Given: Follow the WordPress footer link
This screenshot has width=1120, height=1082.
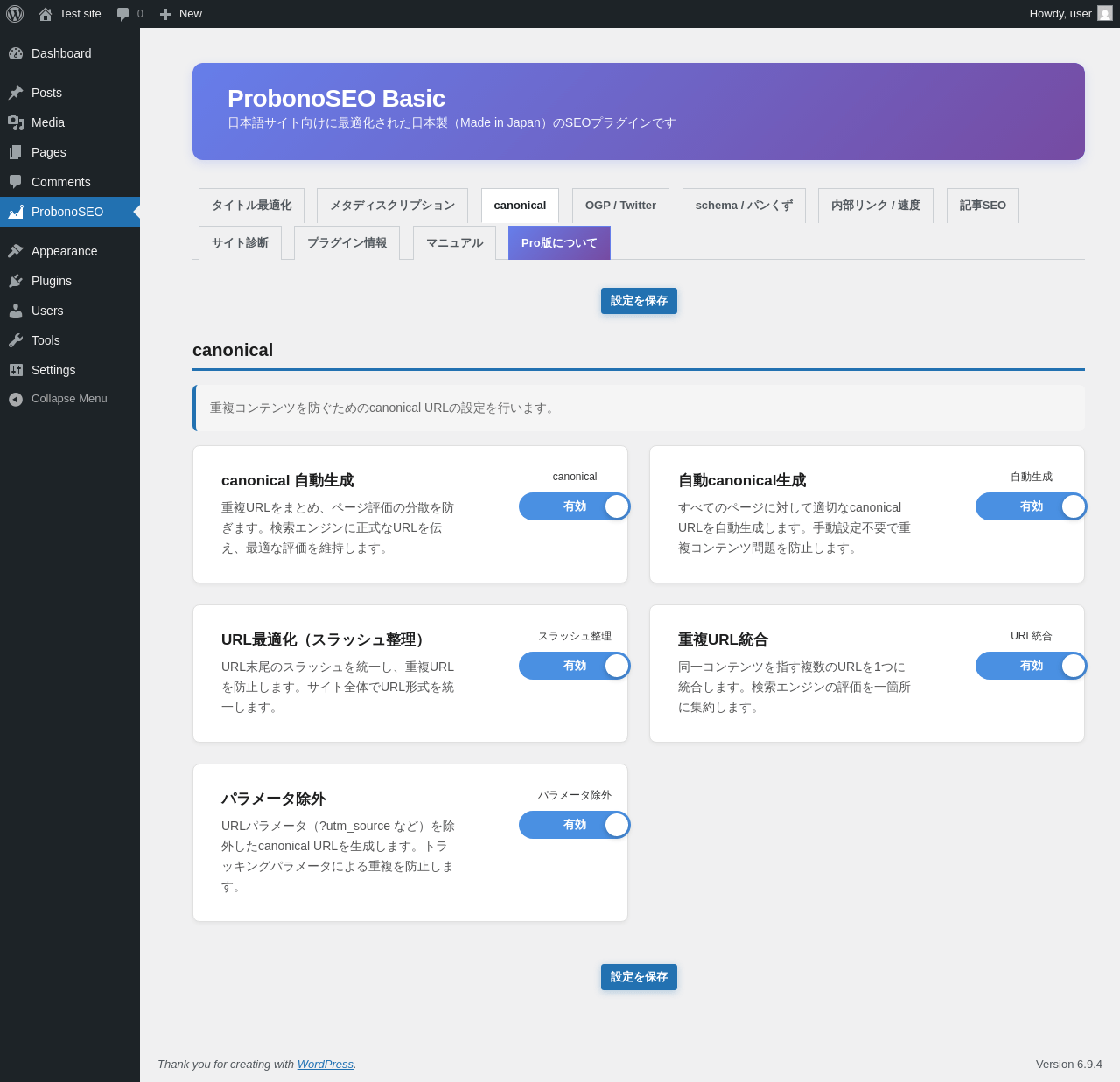Looking at the screenshot, I should [x=325, y=1065].
